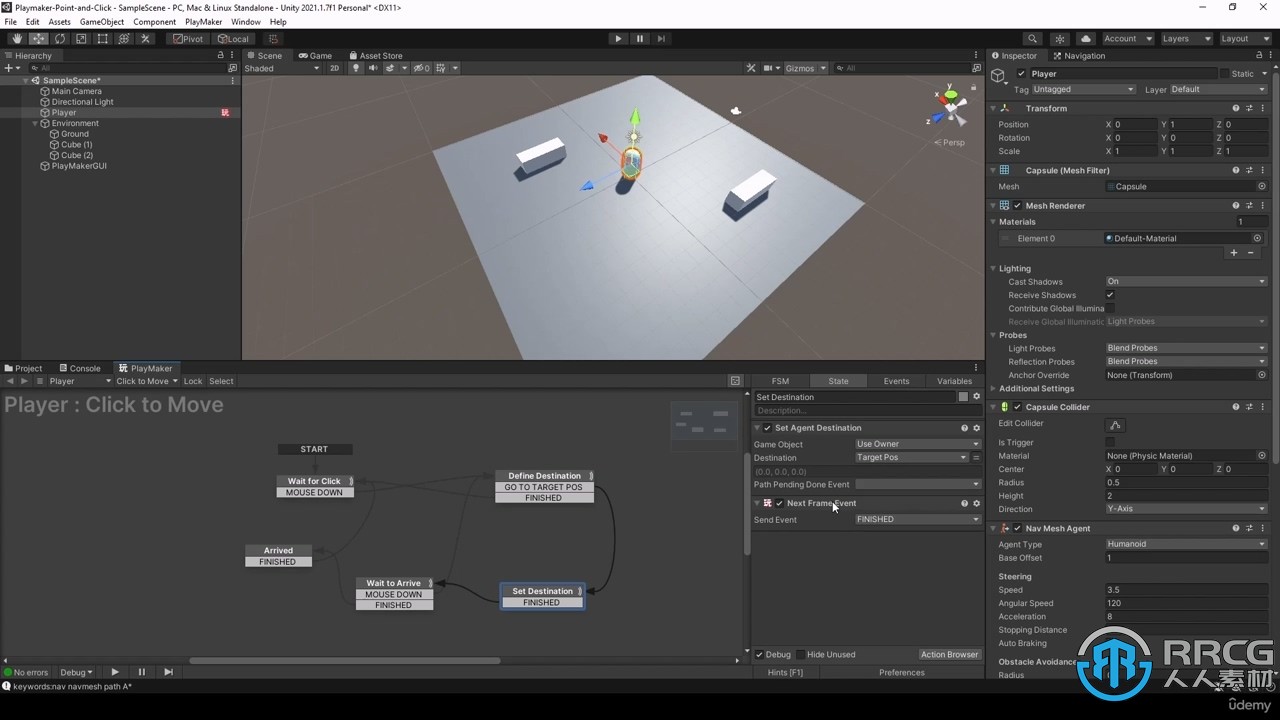This screenshot has width=1280, height=720.
Task: Toggle the PlayMaker Debug checkbox
Action: tap(759, 655)
